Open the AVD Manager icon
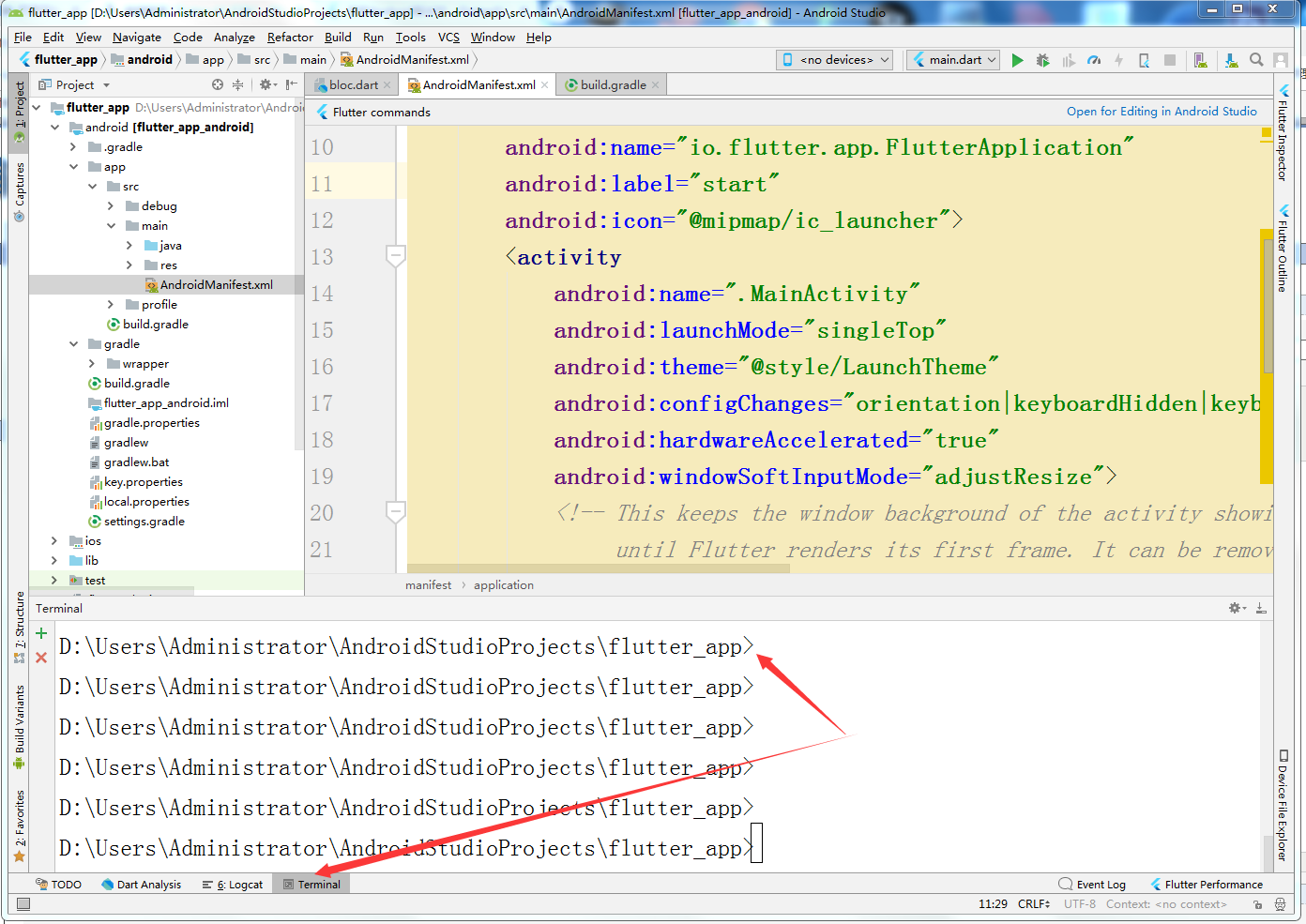This screenshot has width=1306, height=924. pyautogui.click(x=1200, y=60)
